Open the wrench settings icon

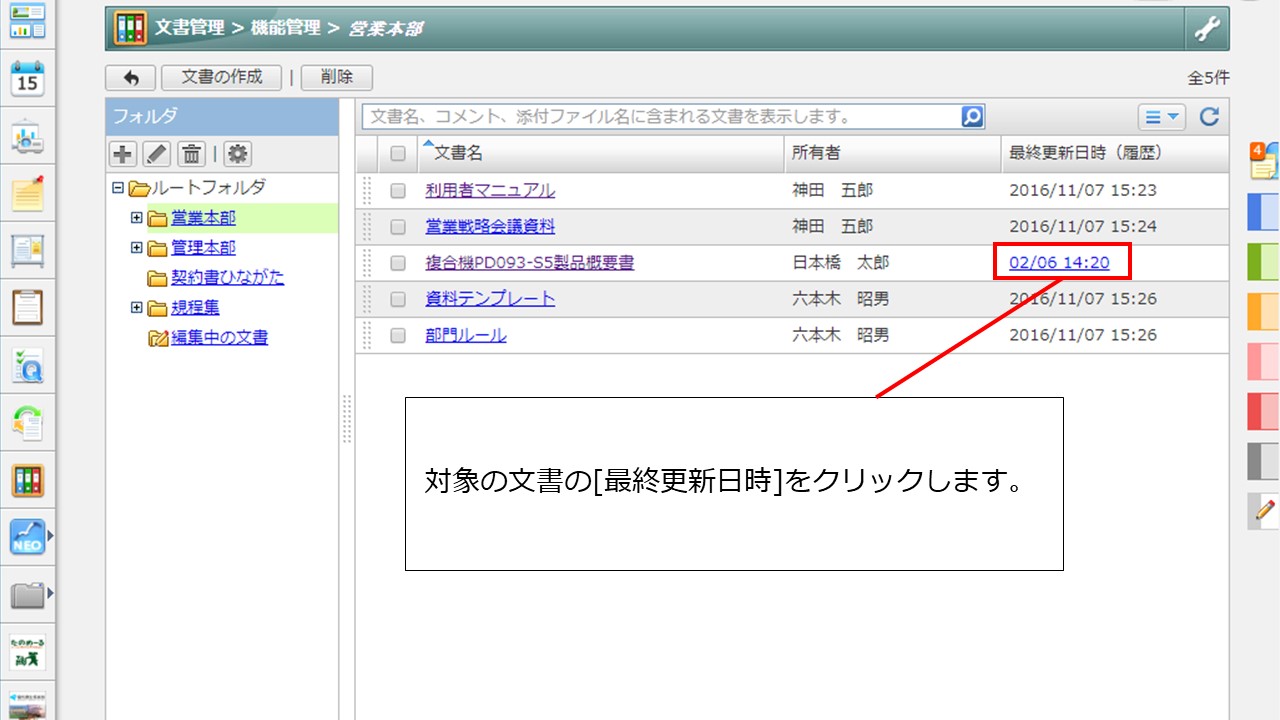1207,29
